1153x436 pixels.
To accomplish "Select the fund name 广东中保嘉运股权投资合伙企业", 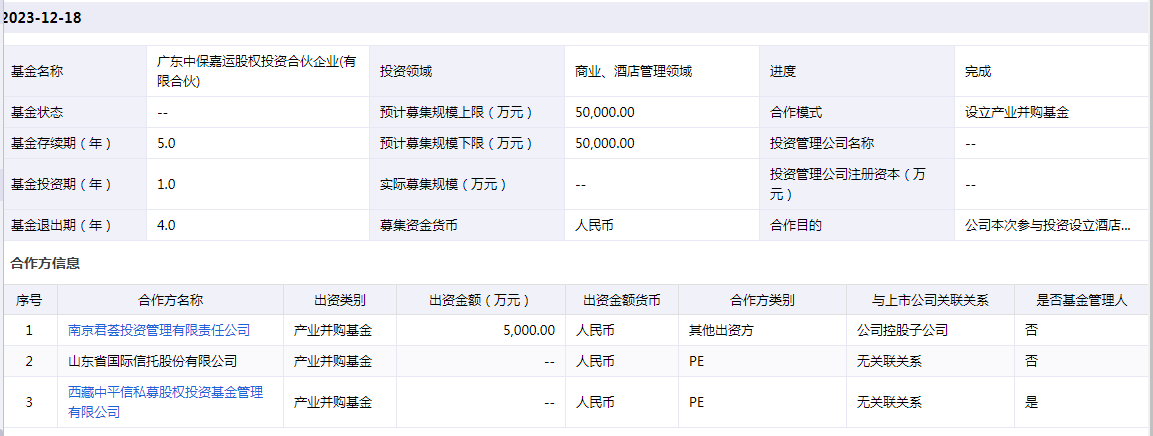I will click(x=256, y=71).
